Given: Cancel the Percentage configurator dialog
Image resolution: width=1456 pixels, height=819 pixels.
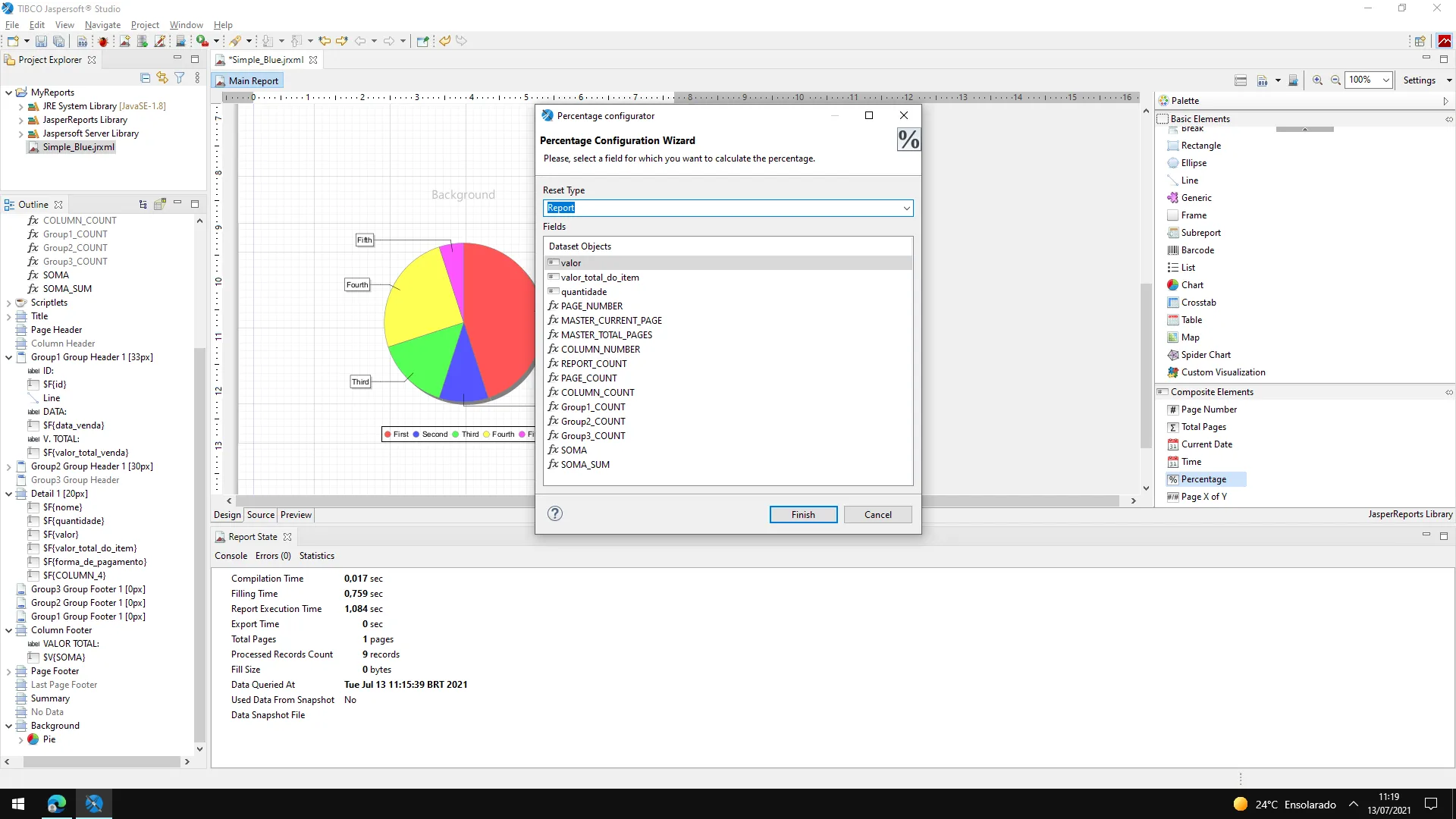Looking at the screenshot, I should 877,515.
